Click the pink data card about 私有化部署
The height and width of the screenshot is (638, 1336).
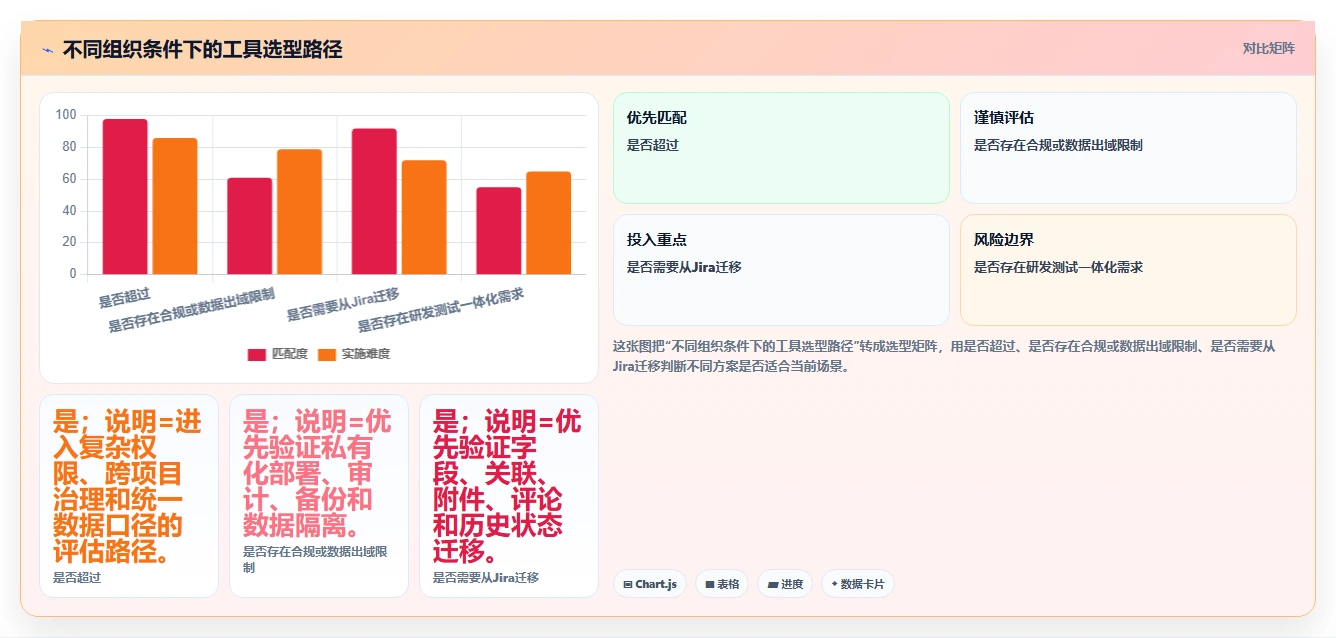[319, 496]
